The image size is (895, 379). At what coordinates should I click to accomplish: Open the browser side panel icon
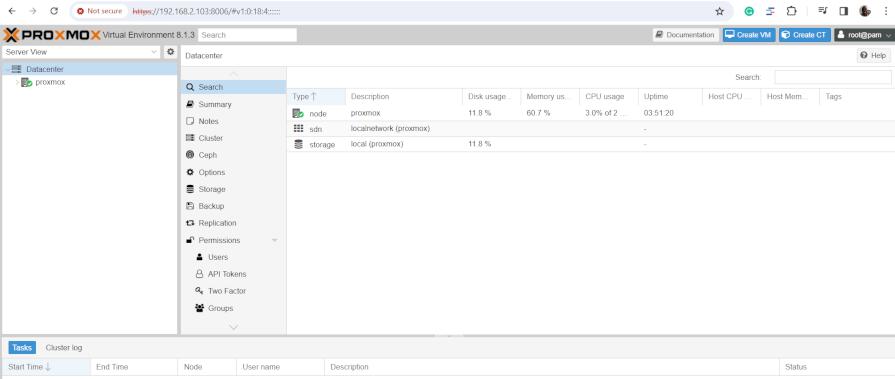[x=844, y=11]
